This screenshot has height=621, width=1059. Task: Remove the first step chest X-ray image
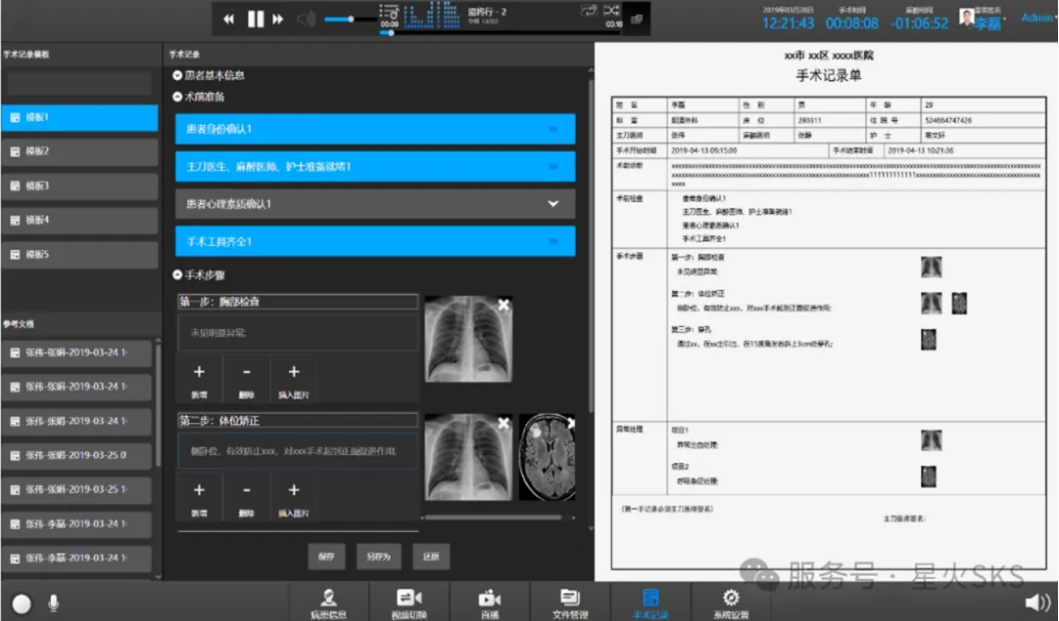coord(504,305)
